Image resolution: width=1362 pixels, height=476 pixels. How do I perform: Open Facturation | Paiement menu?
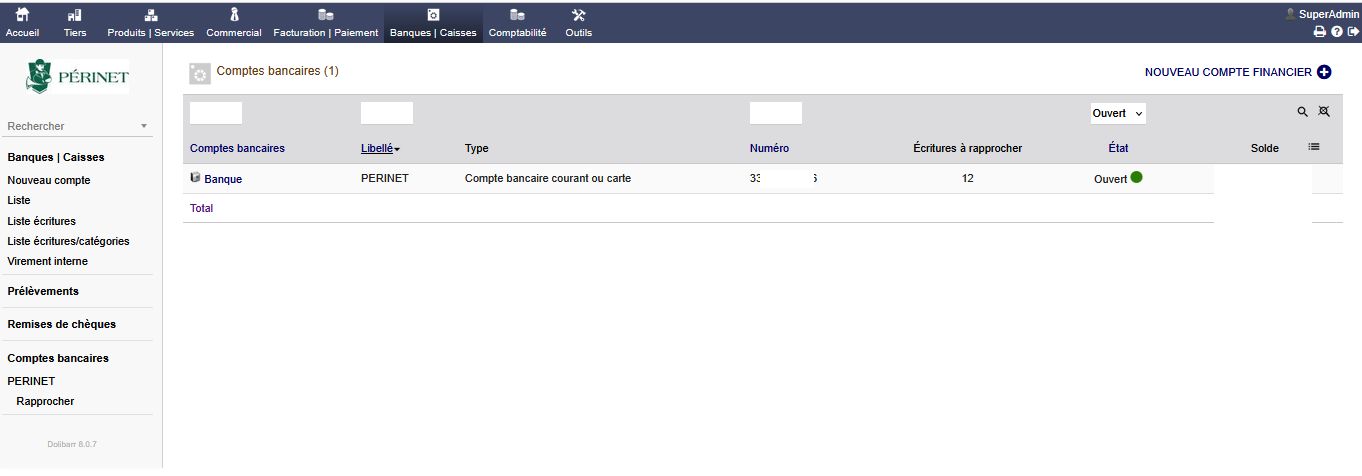click(x=326, y=23)
